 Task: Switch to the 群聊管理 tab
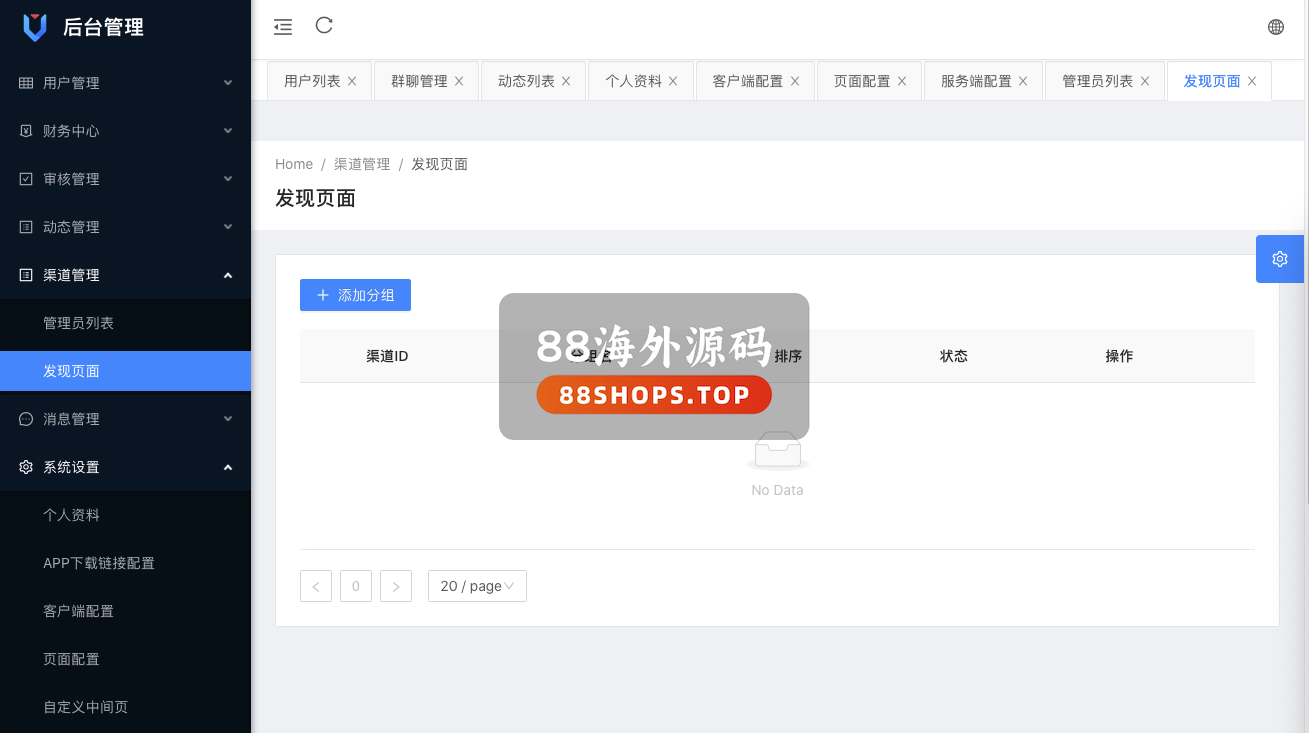tap(419, 82)
